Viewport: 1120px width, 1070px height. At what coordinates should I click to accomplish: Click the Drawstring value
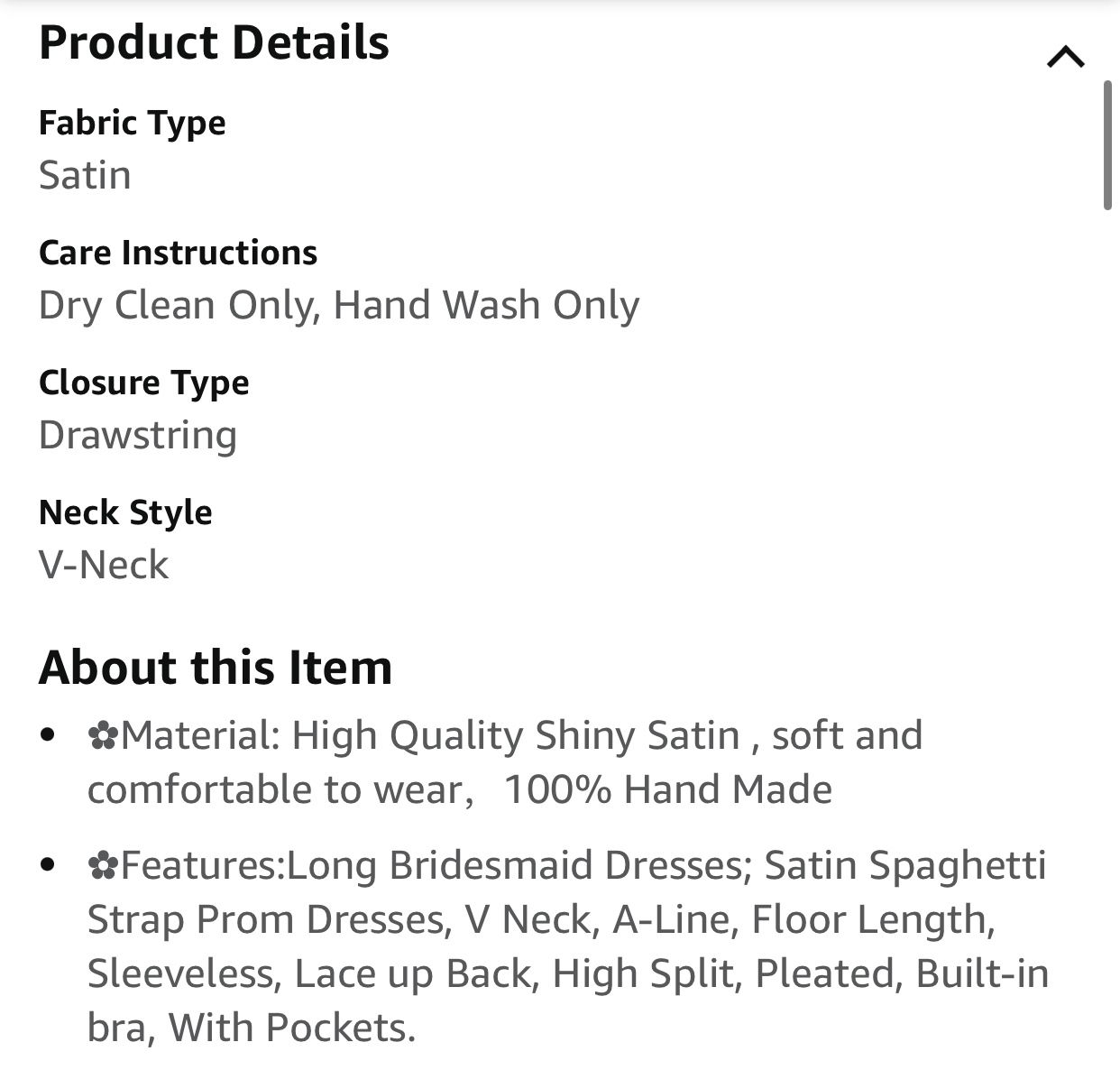coord(138,436)
